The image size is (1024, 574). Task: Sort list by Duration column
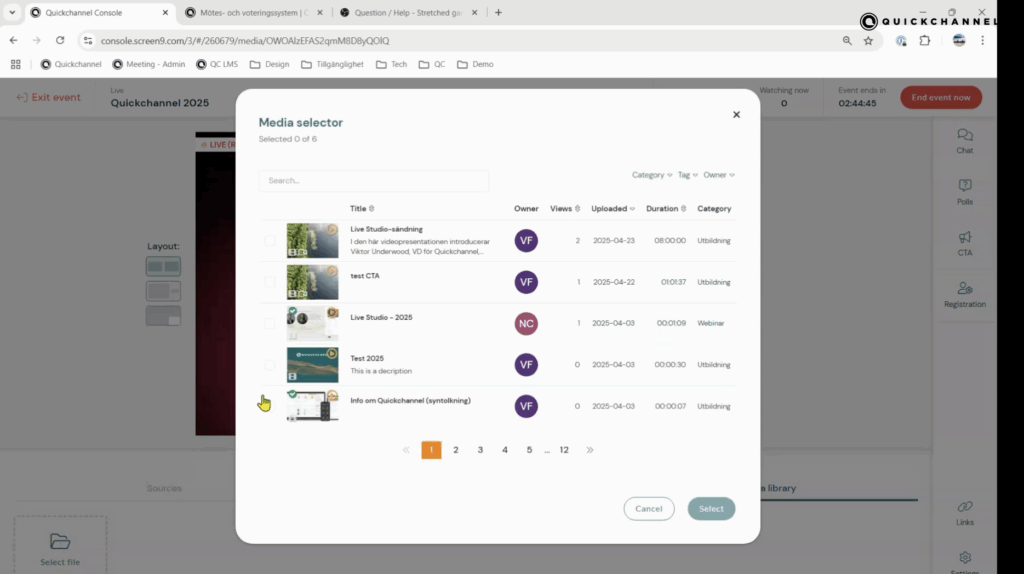pos(666,209)
